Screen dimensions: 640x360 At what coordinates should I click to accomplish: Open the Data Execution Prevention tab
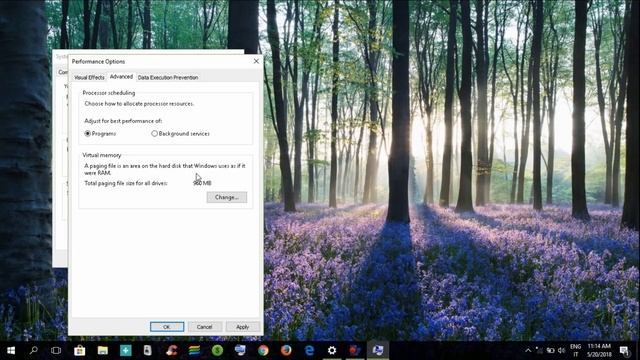click(x=168, y=77)
